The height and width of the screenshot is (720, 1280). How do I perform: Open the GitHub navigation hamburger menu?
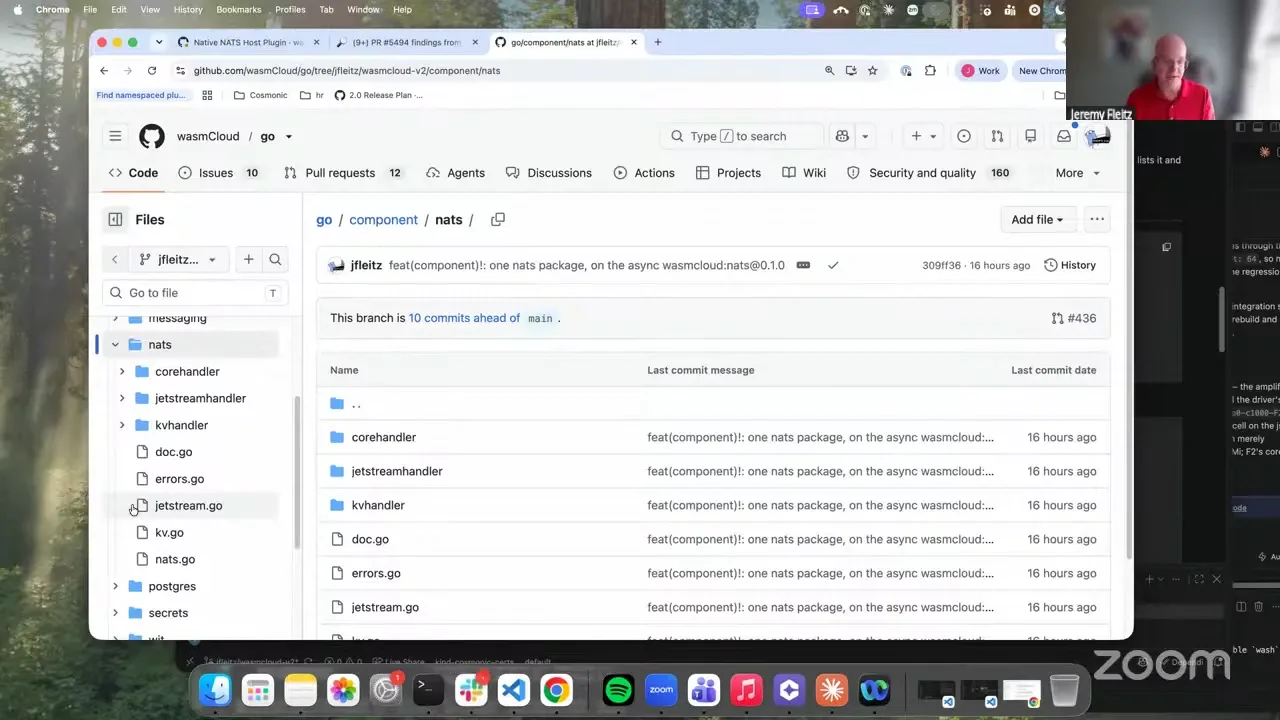click(x=115, y=136)
